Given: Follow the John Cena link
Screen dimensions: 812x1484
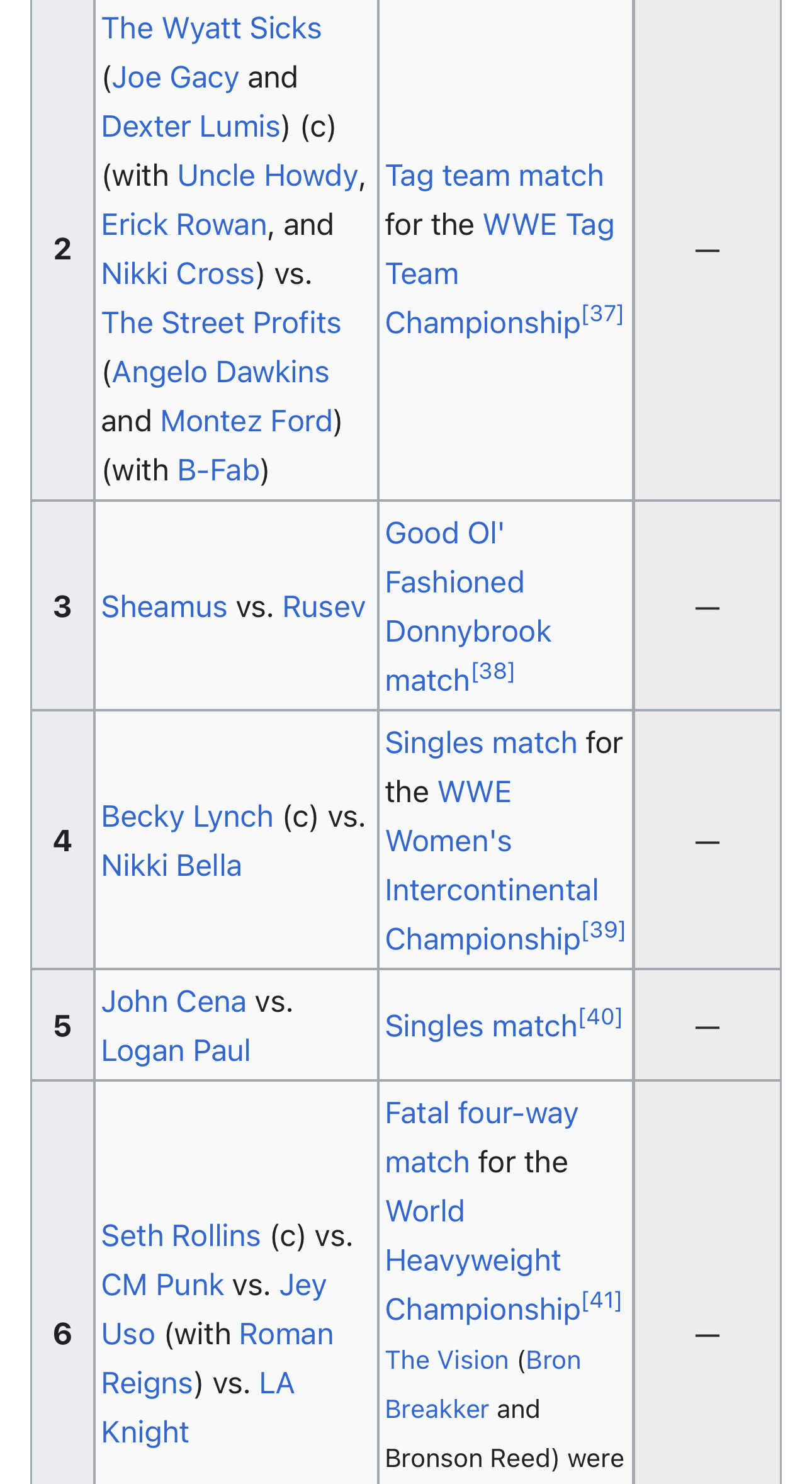Looking at the screenshot, I should 174,1002.
